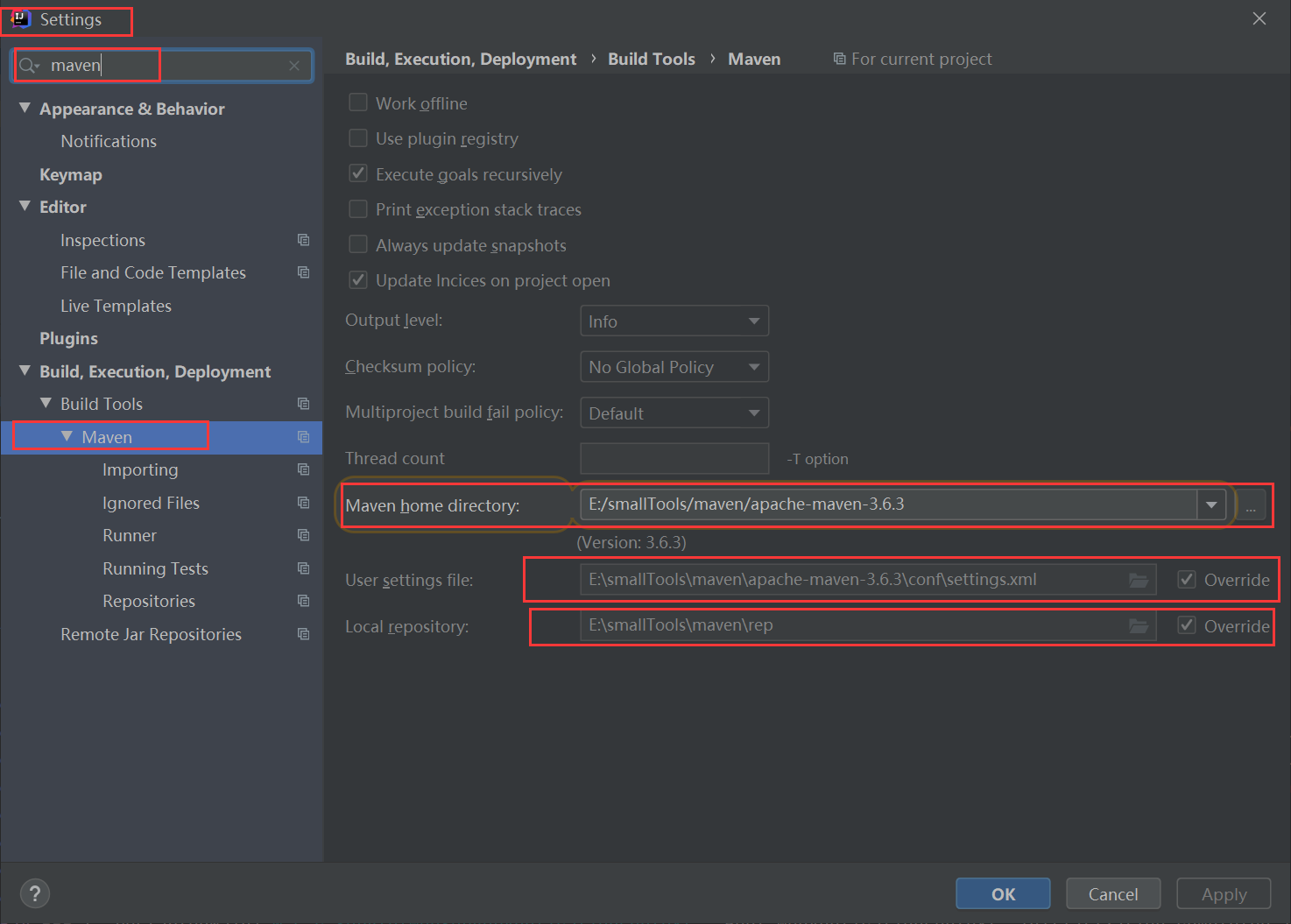1291x924 pixels.
Task: Open folder picker for User settings file
Action: [x=1138, y=579]
